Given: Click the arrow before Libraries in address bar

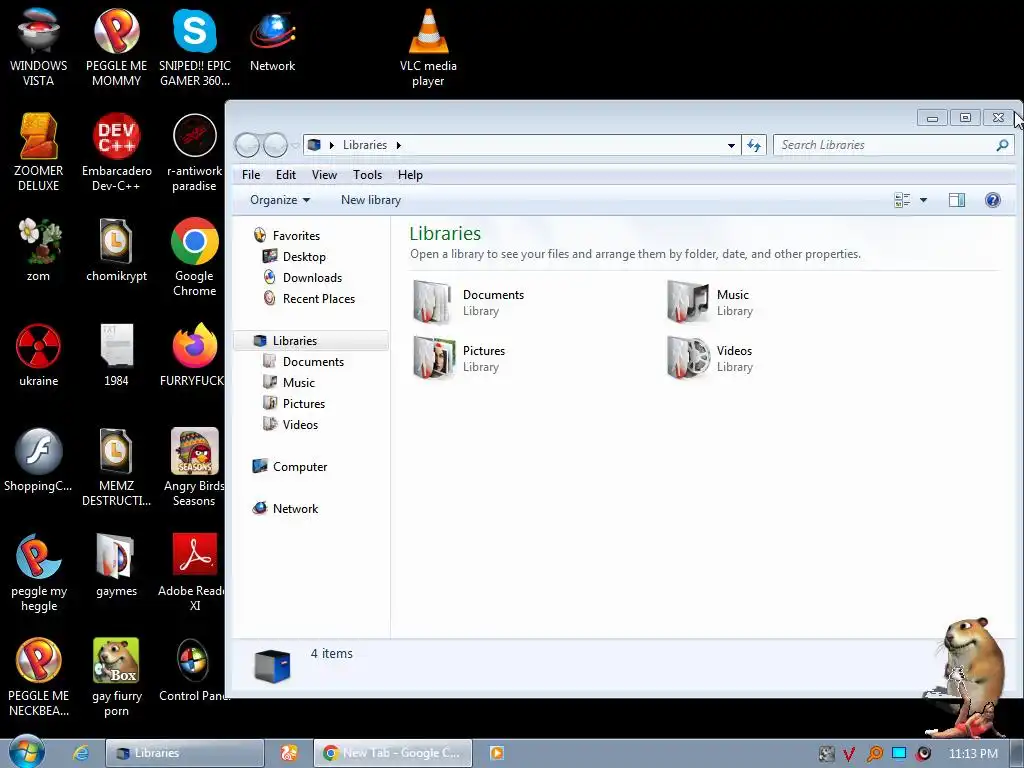Looking at the screenshot, I should point(331,145).
